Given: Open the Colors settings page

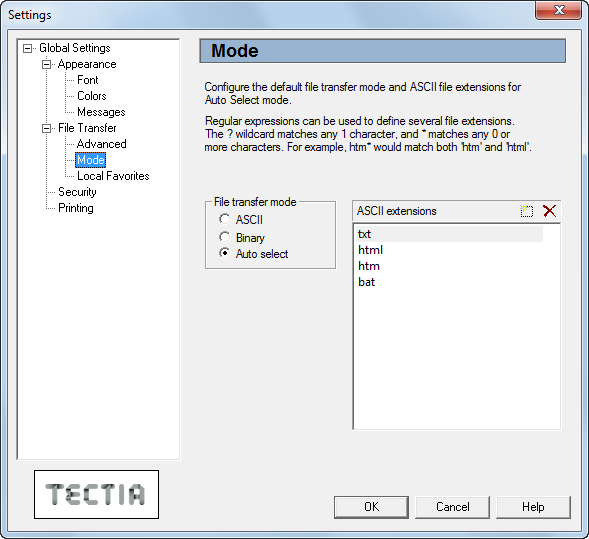Looking at the screenshot, I should [92, 96].
